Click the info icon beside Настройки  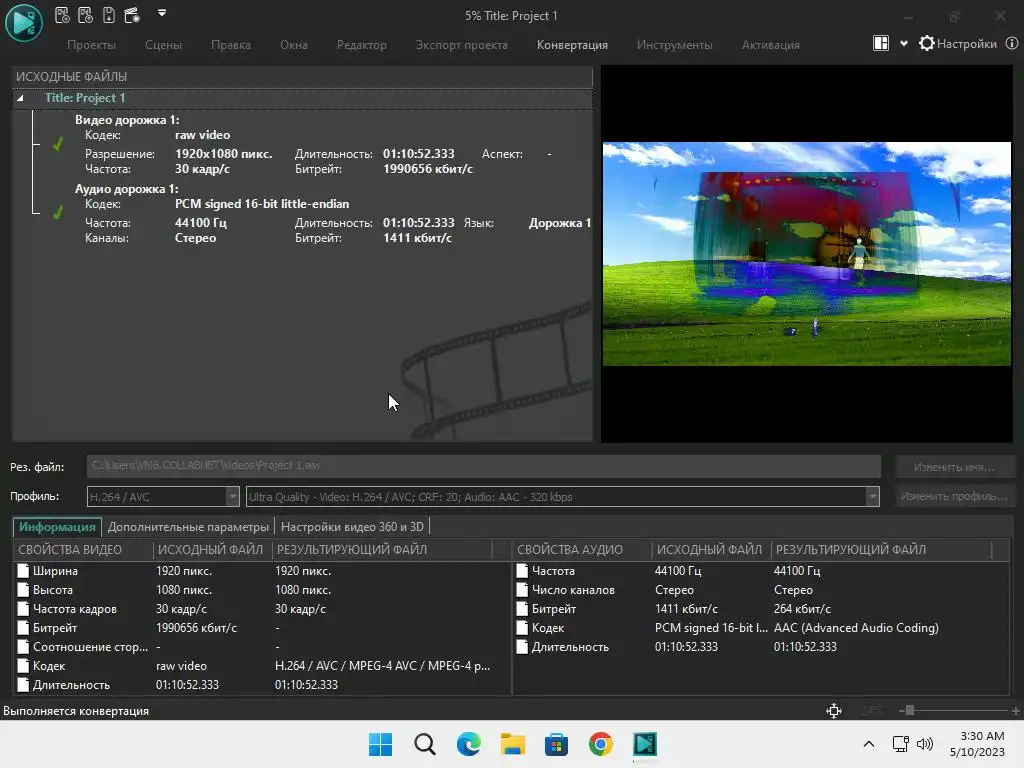(1012, 44)
